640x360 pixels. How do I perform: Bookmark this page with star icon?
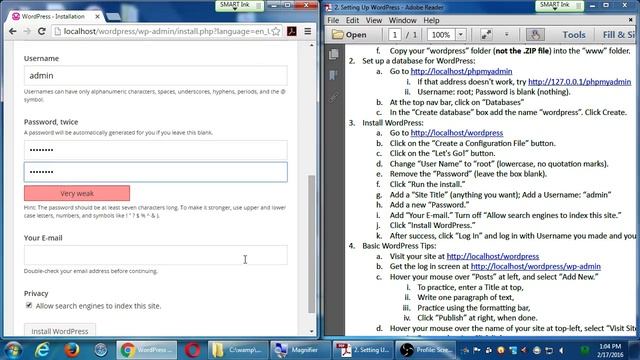pos(276,31)
